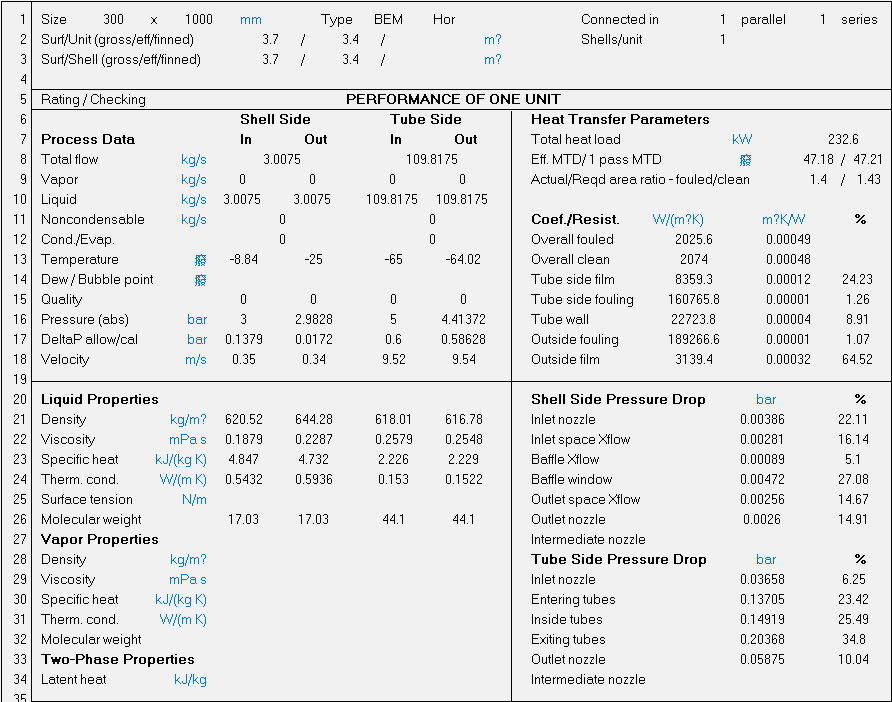Viewport: 892px width, 702px height.
Task: Click the fouled area ratio value 1.4
Action: click(818, 180)
